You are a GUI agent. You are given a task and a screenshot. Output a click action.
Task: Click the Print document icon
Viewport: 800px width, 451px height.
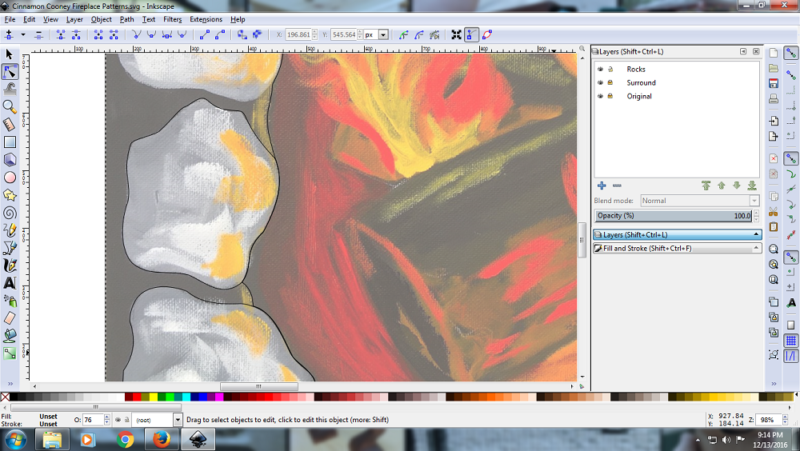click(x=773, y=98)
